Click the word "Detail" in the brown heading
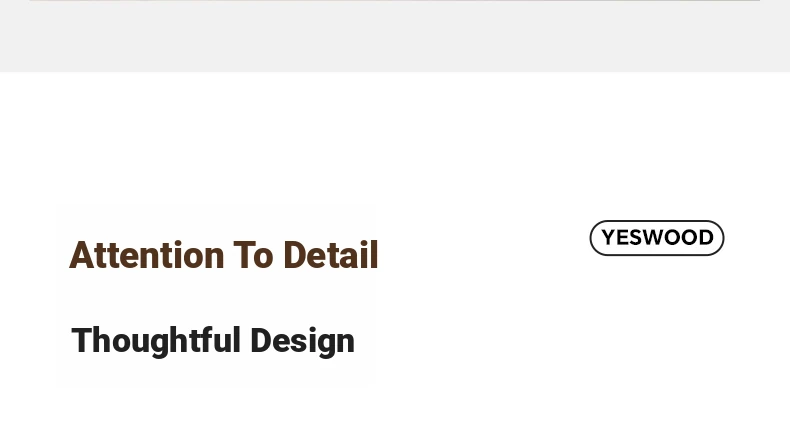790x445 pixels. pos(331,255)
